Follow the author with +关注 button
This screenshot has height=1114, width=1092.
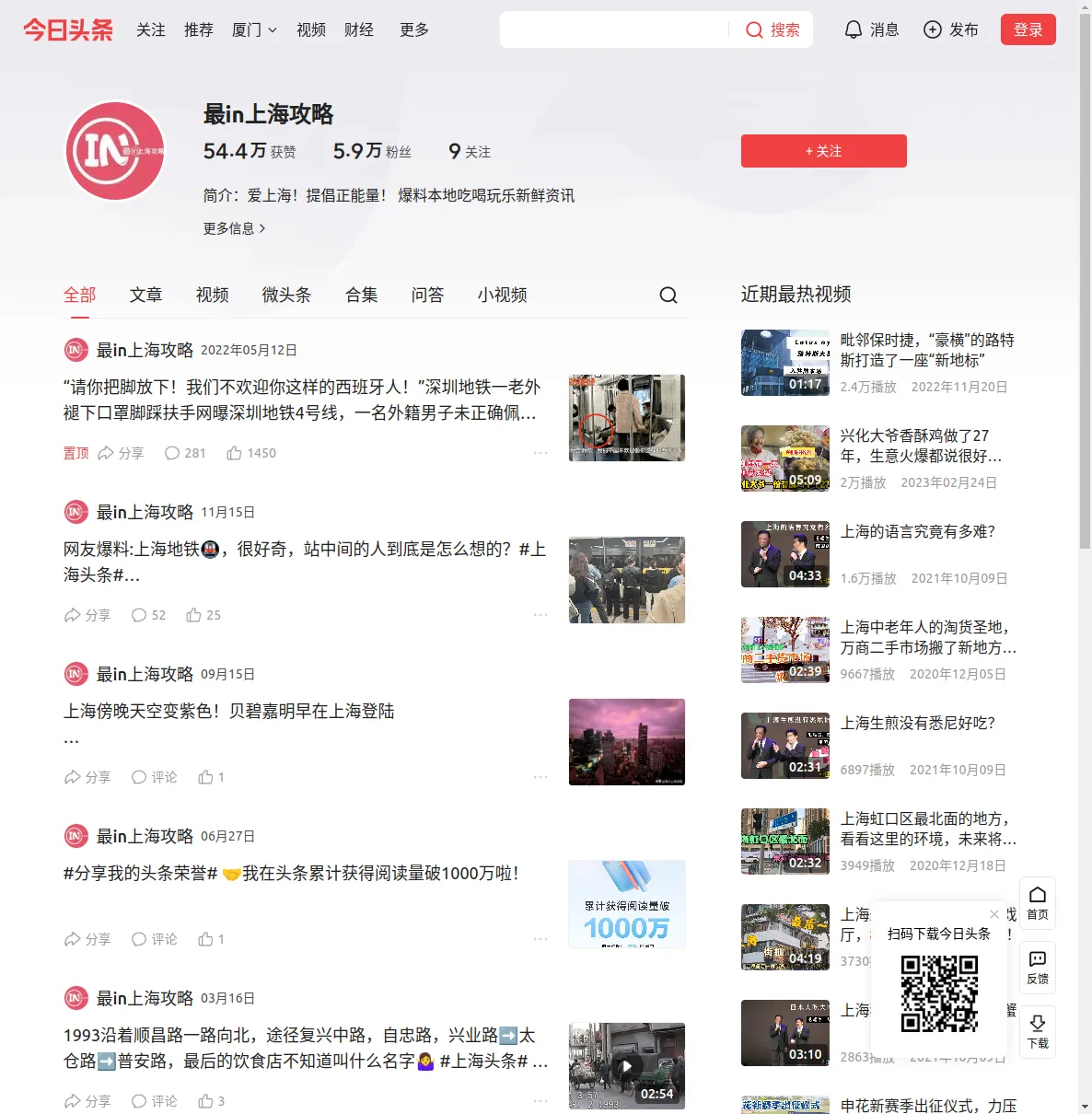click(824, 151)
